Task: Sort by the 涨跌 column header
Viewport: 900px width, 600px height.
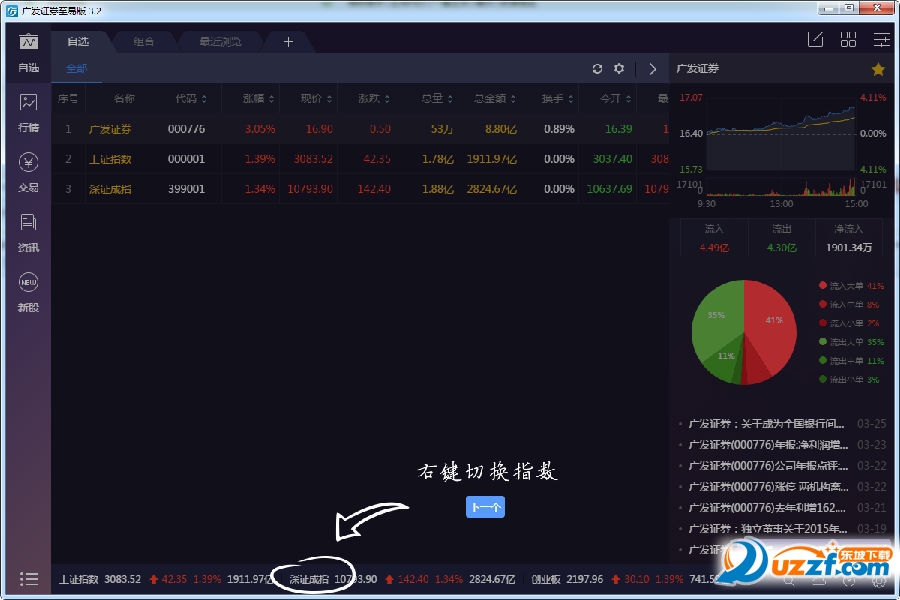Action: [x=374, y=99]
